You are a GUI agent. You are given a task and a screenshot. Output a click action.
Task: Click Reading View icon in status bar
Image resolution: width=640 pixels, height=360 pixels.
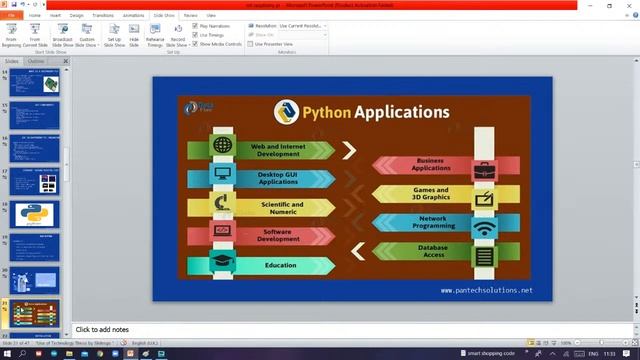[546, 343]
